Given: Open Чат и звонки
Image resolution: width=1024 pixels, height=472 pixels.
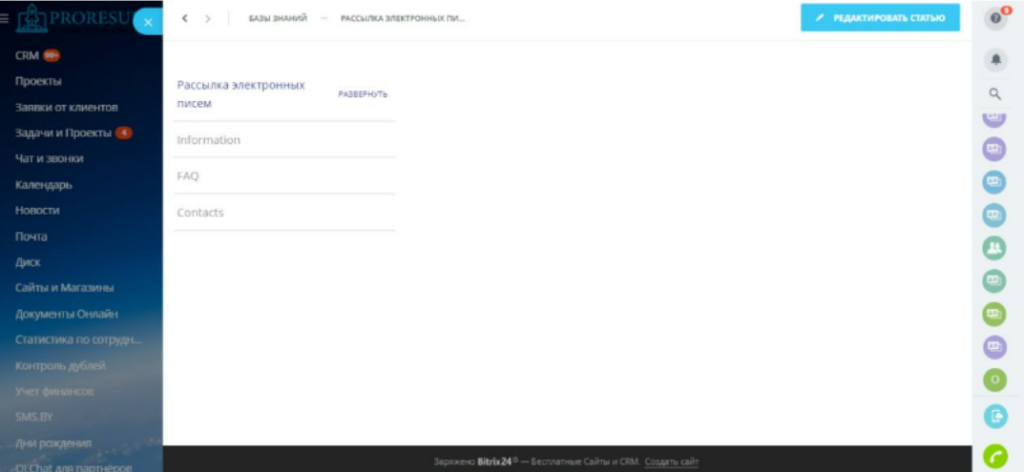Looking at the screenshot, I should pos(49,159).
